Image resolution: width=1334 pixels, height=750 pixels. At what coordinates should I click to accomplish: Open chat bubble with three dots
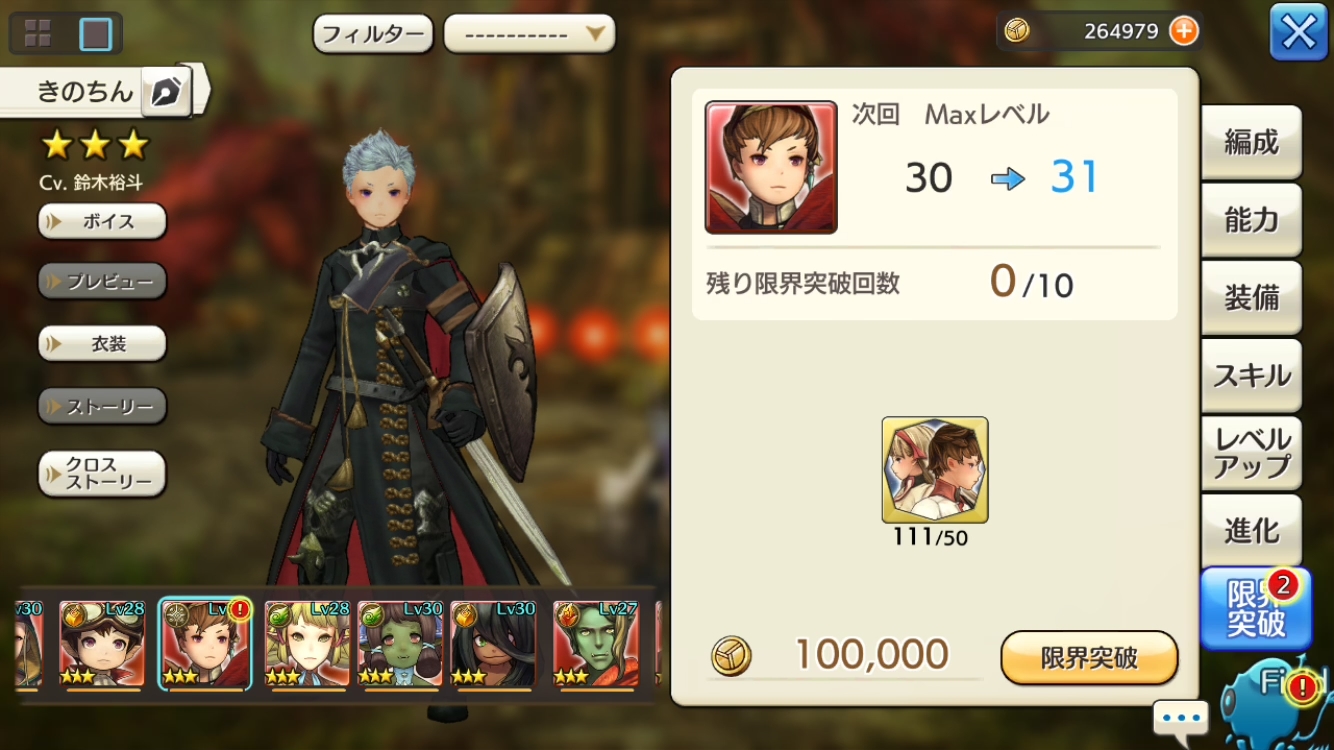click(x=1181, y=718)
